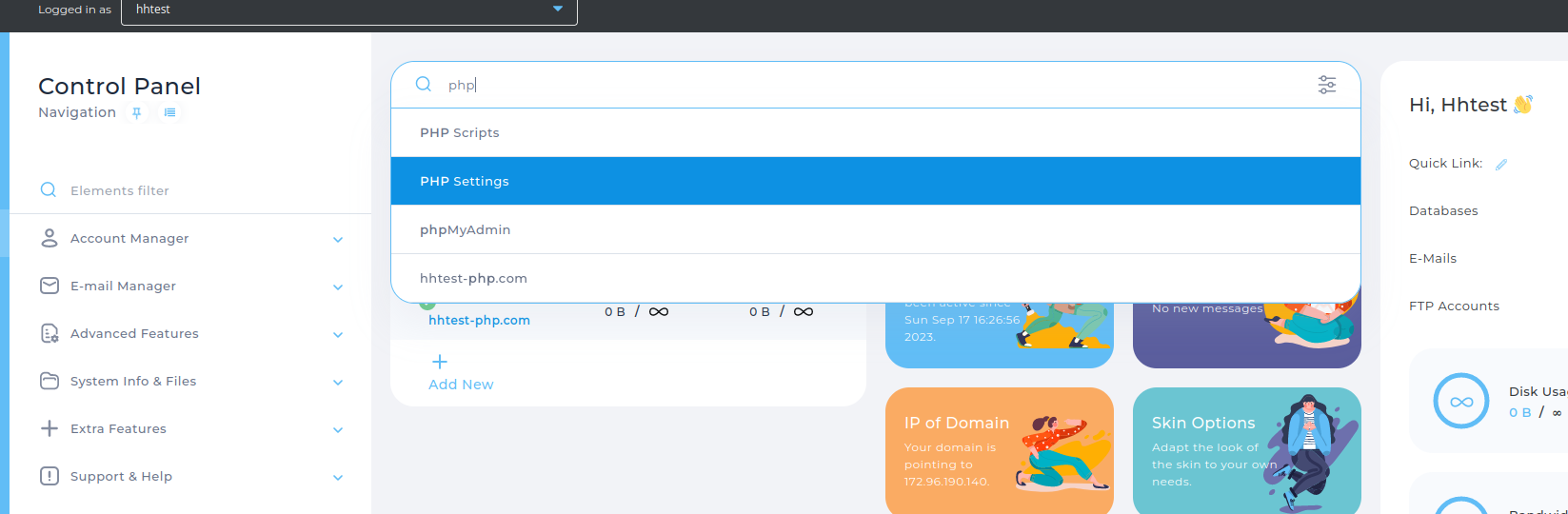Expand Support & Help menu chevron

point(338,478)
